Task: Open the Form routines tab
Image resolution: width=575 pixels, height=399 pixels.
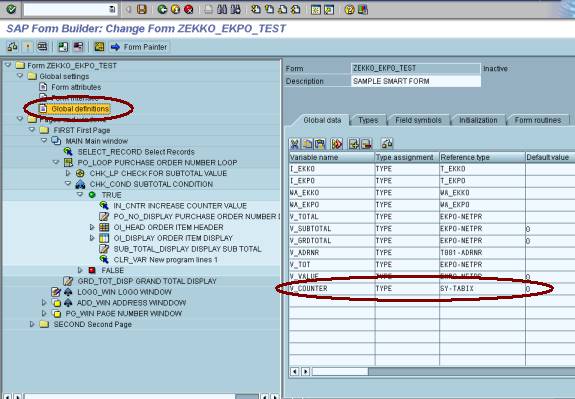Action: [x=538, y=120]
